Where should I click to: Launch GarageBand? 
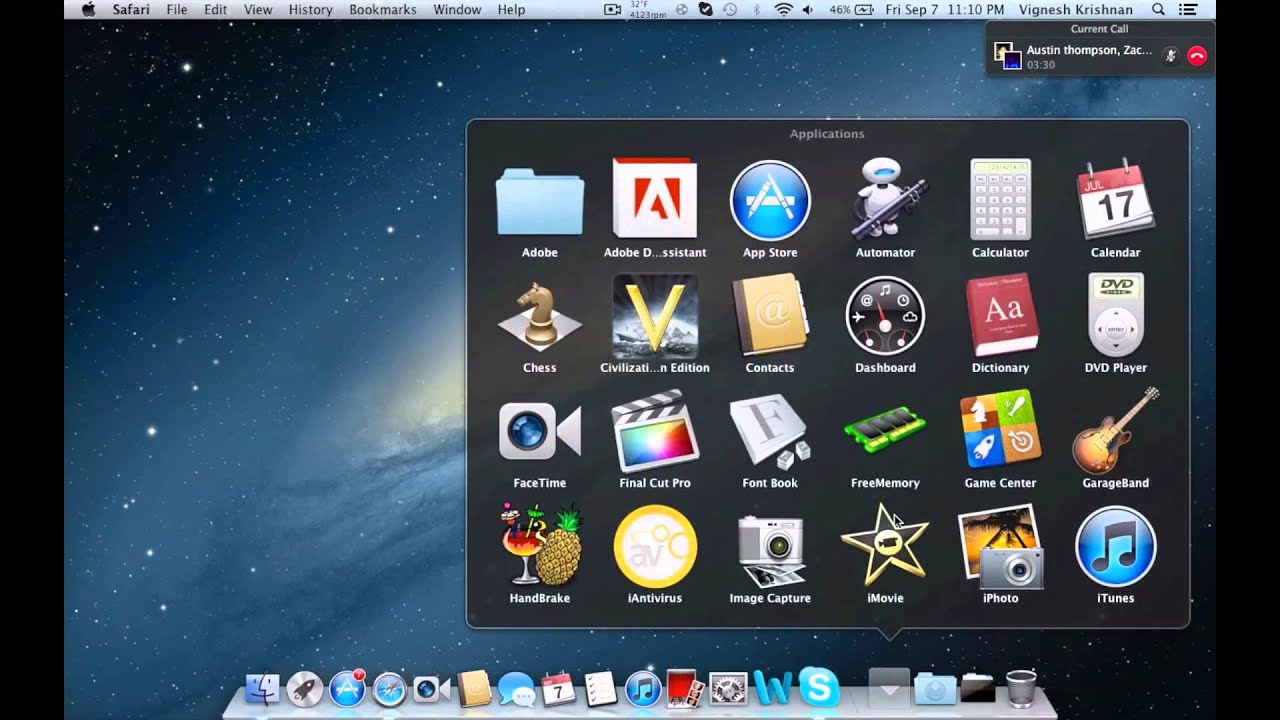(x=1115, y=430)
